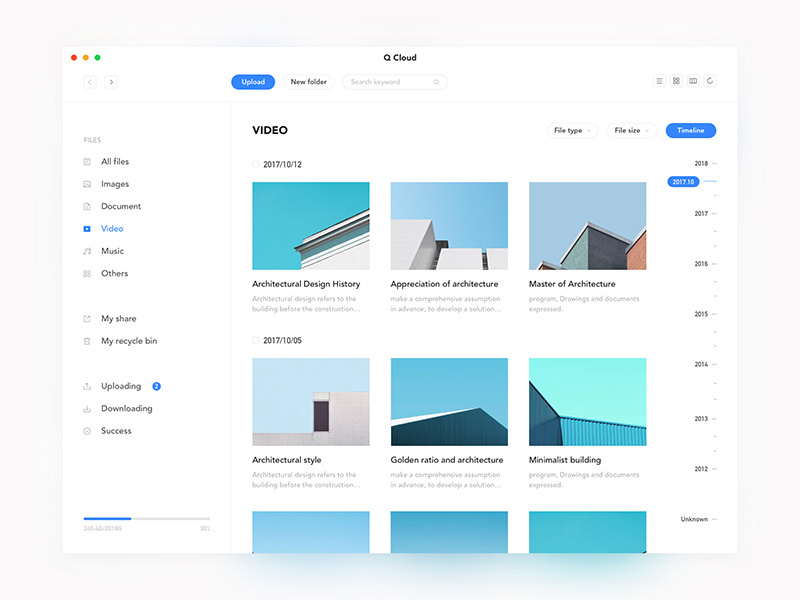Jump to 2017 on the timeline

tap(701, 214)
